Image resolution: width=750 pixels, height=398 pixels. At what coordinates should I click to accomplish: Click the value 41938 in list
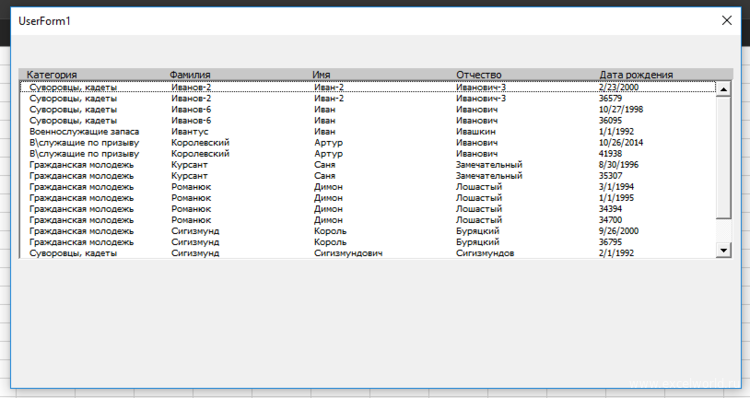610,154
